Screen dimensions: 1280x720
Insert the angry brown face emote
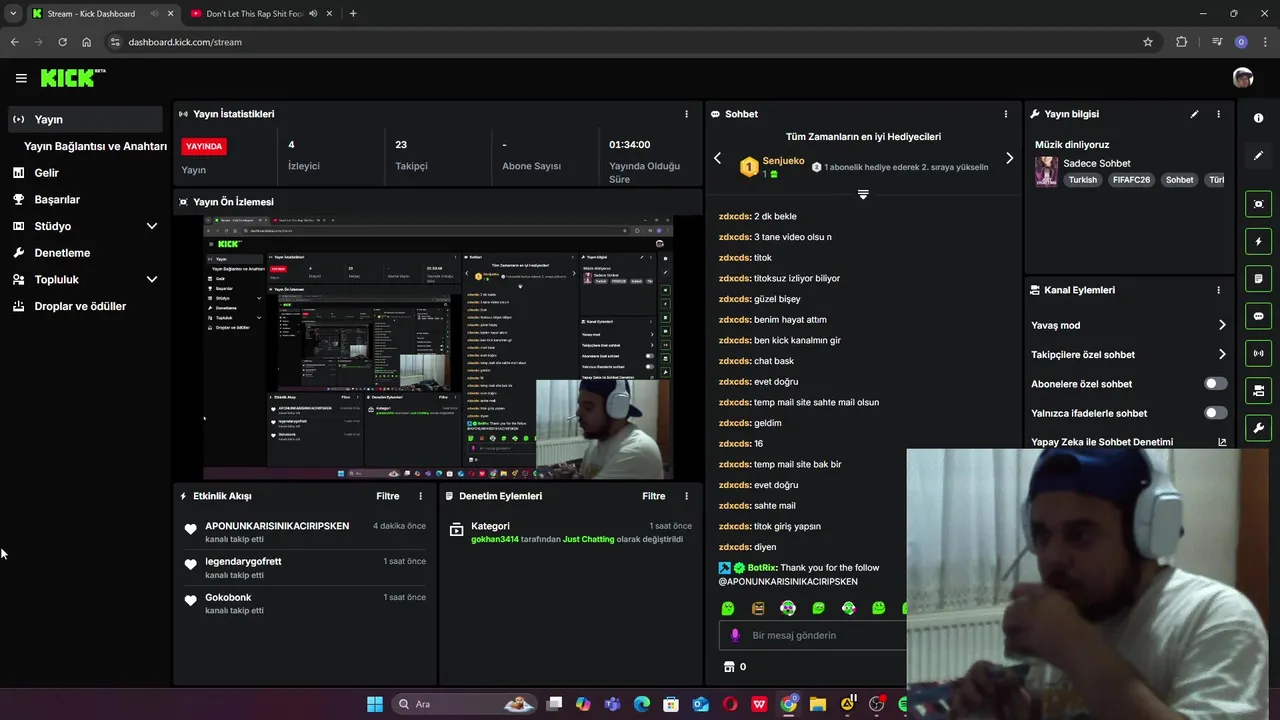[x=758, y=608]
